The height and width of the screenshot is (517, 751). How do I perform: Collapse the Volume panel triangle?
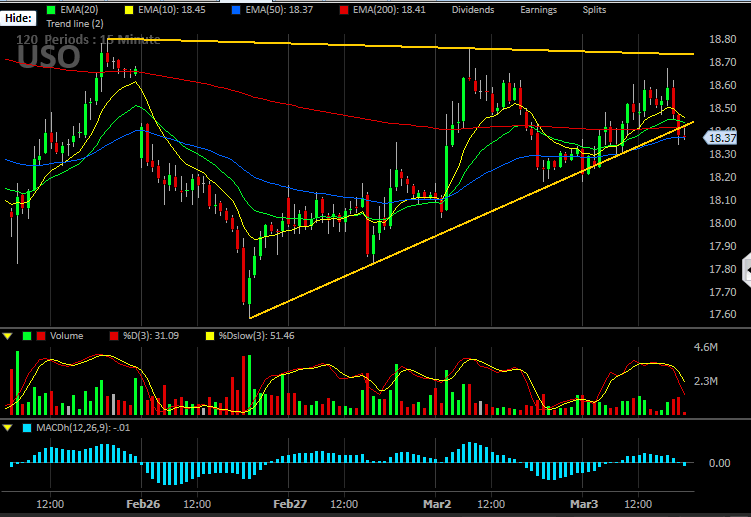point(8,336)
